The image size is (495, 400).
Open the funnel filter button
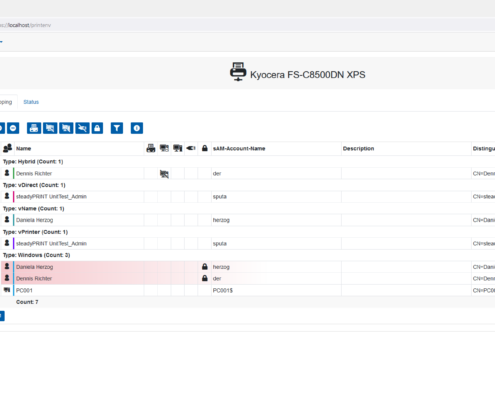[117, 128]
